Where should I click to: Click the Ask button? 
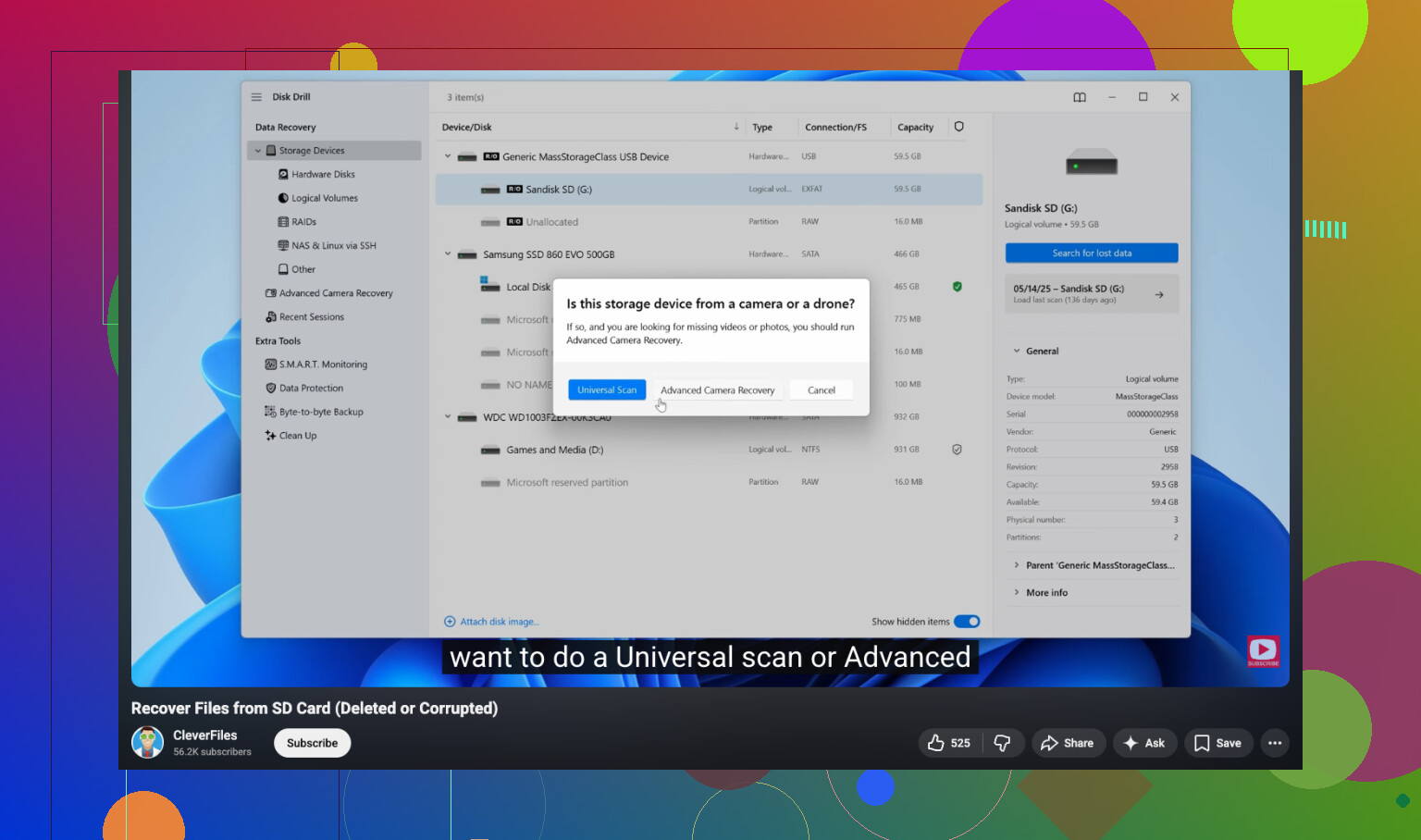click(x=1145, y=743)
